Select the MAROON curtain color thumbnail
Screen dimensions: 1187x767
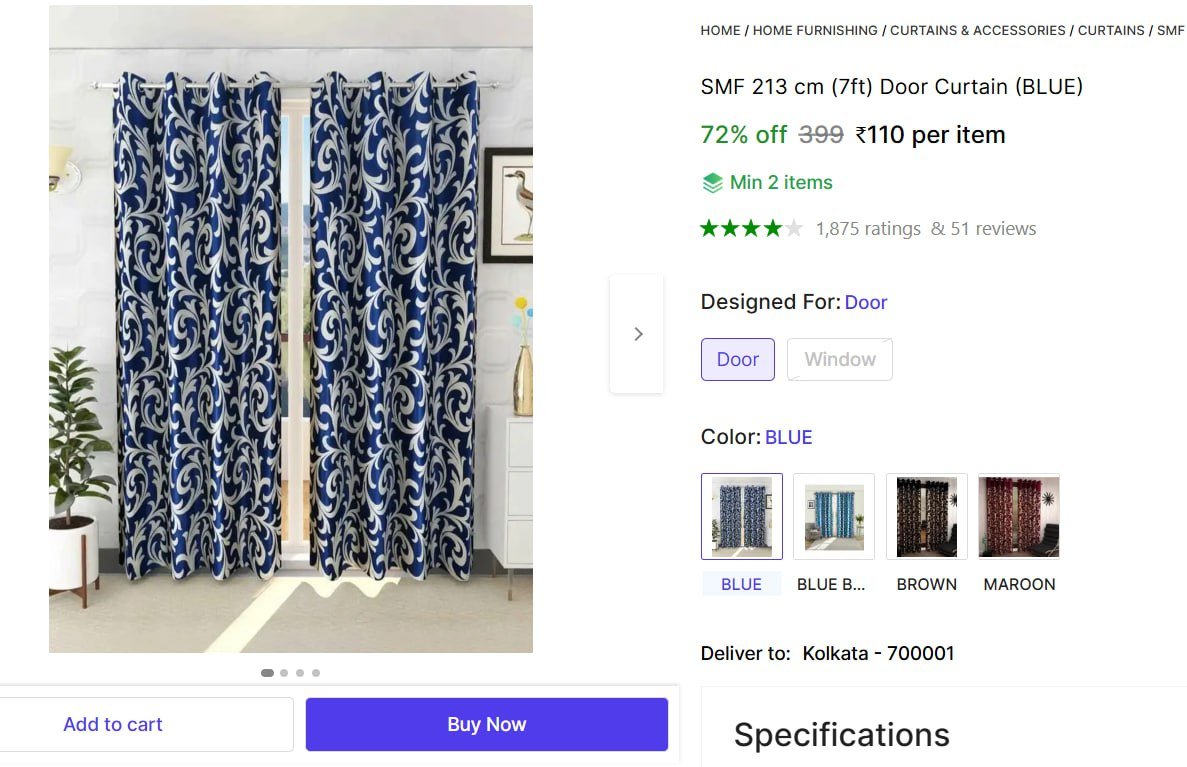(x=1018, y=516)
